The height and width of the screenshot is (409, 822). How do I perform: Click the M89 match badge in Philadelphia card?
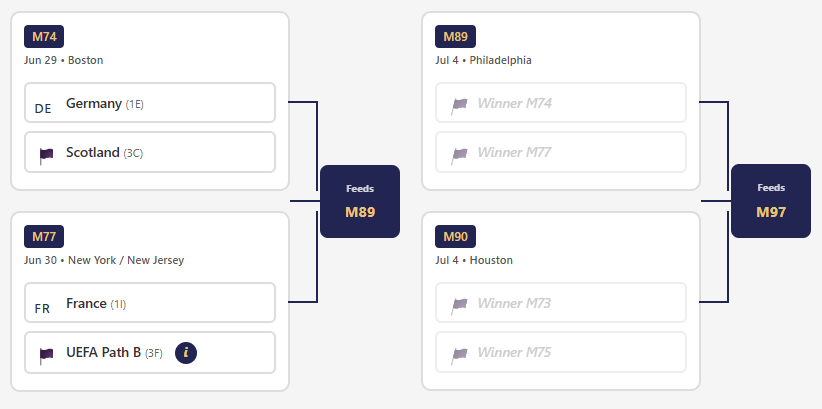click(x=456, y=37)
